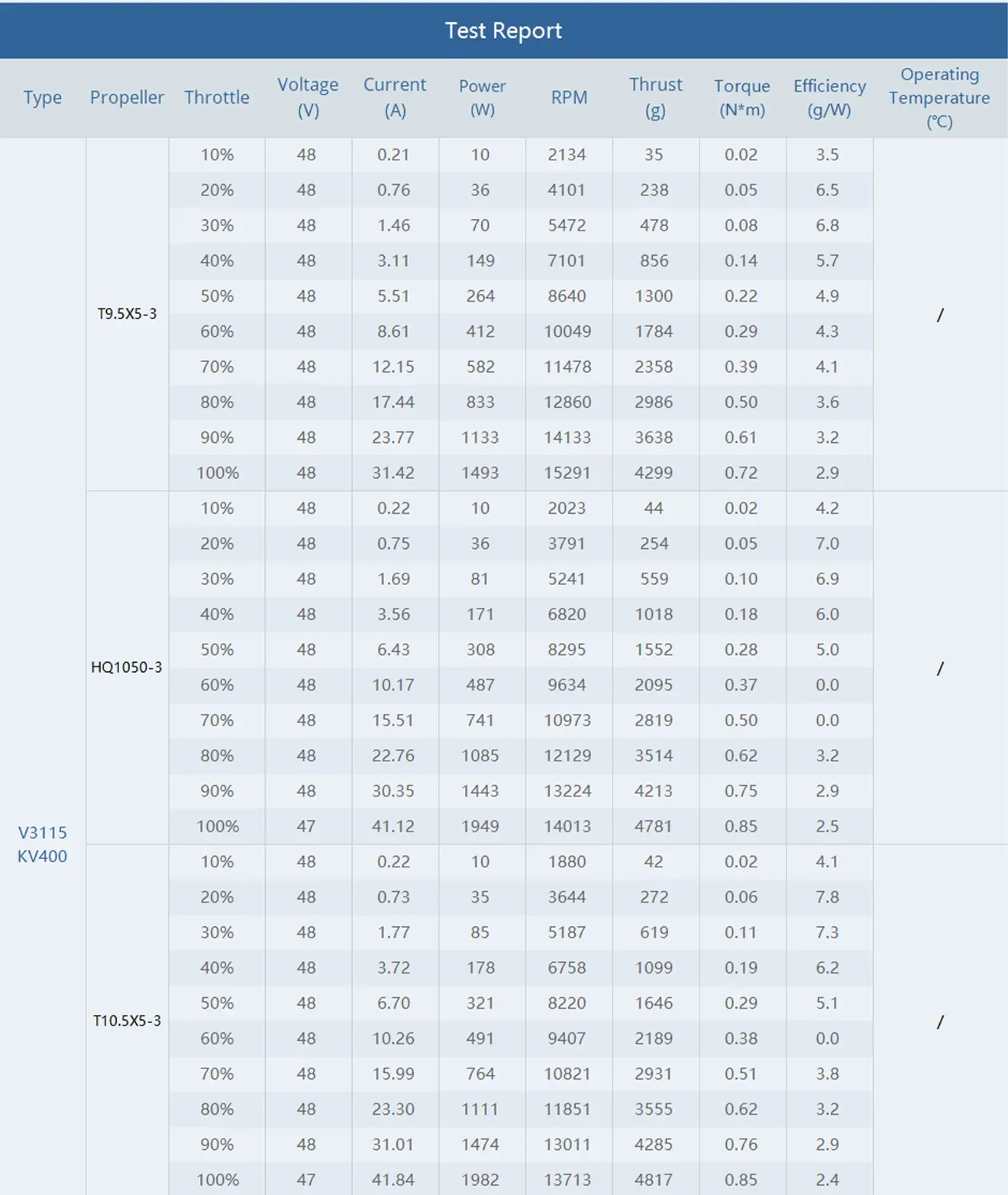
Task: Select the 1982 power value for T10.5X5-3
Action: tap(482, 1179)
